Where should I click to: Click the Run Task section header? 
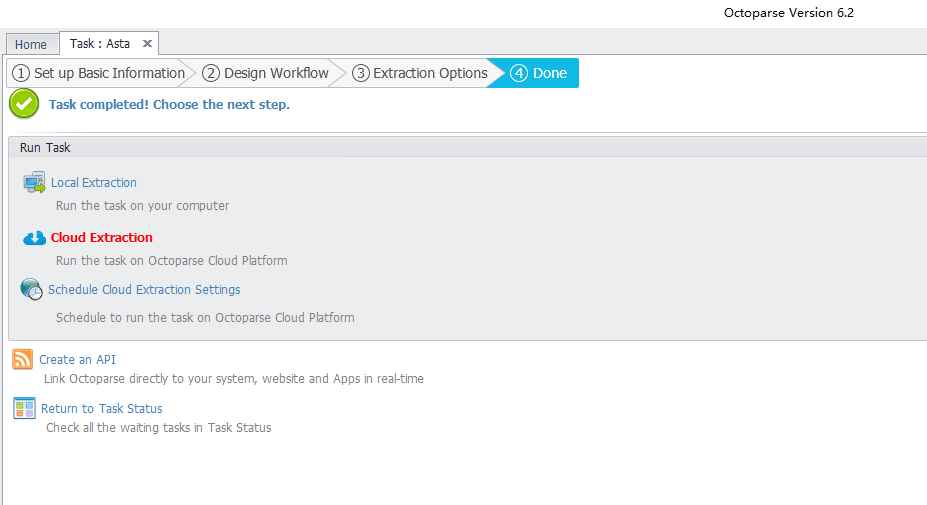click(45, 148)
